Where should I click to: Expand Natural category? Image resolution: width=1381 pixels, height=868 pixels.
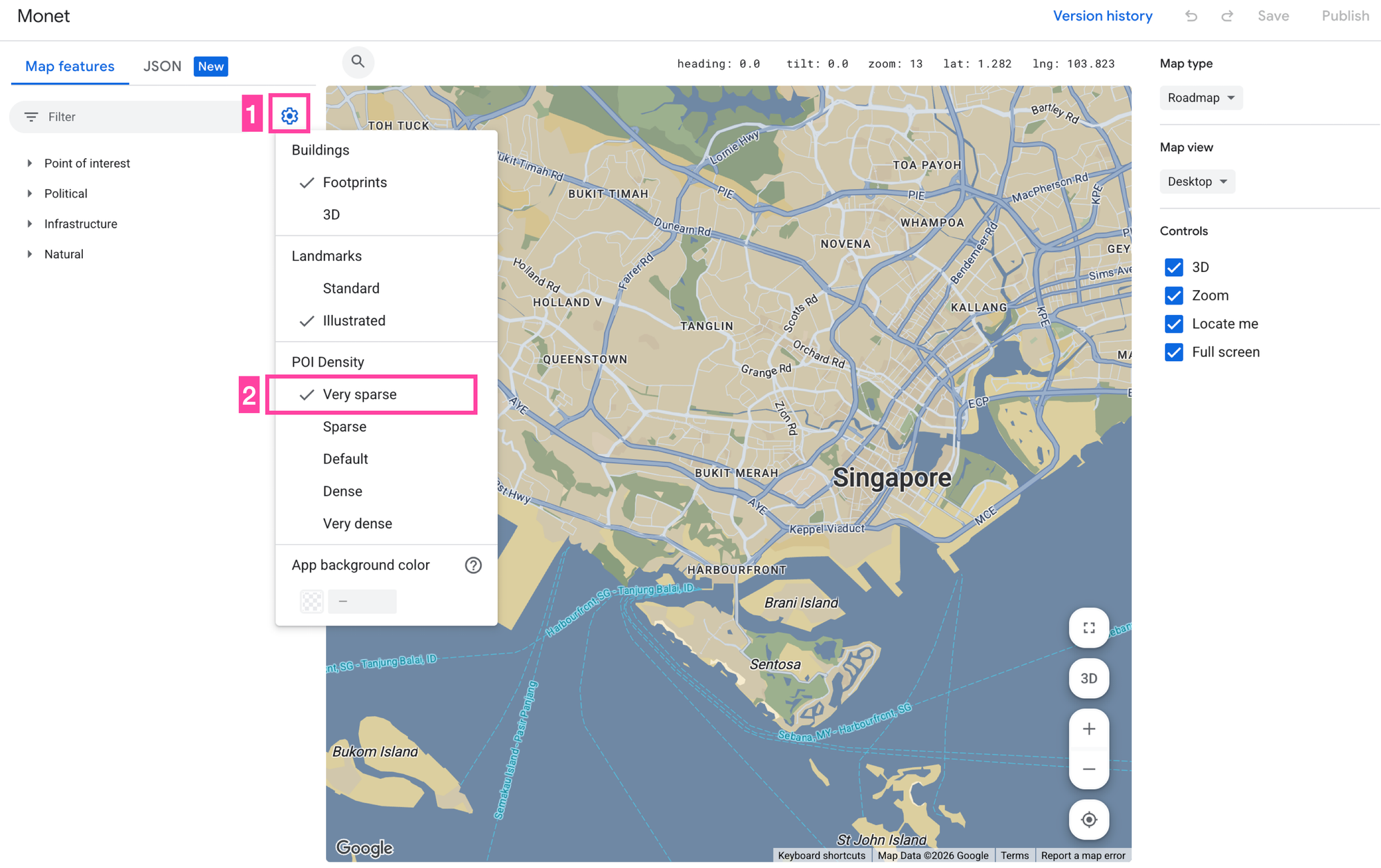pyautogui.click(x=30, y=254)
